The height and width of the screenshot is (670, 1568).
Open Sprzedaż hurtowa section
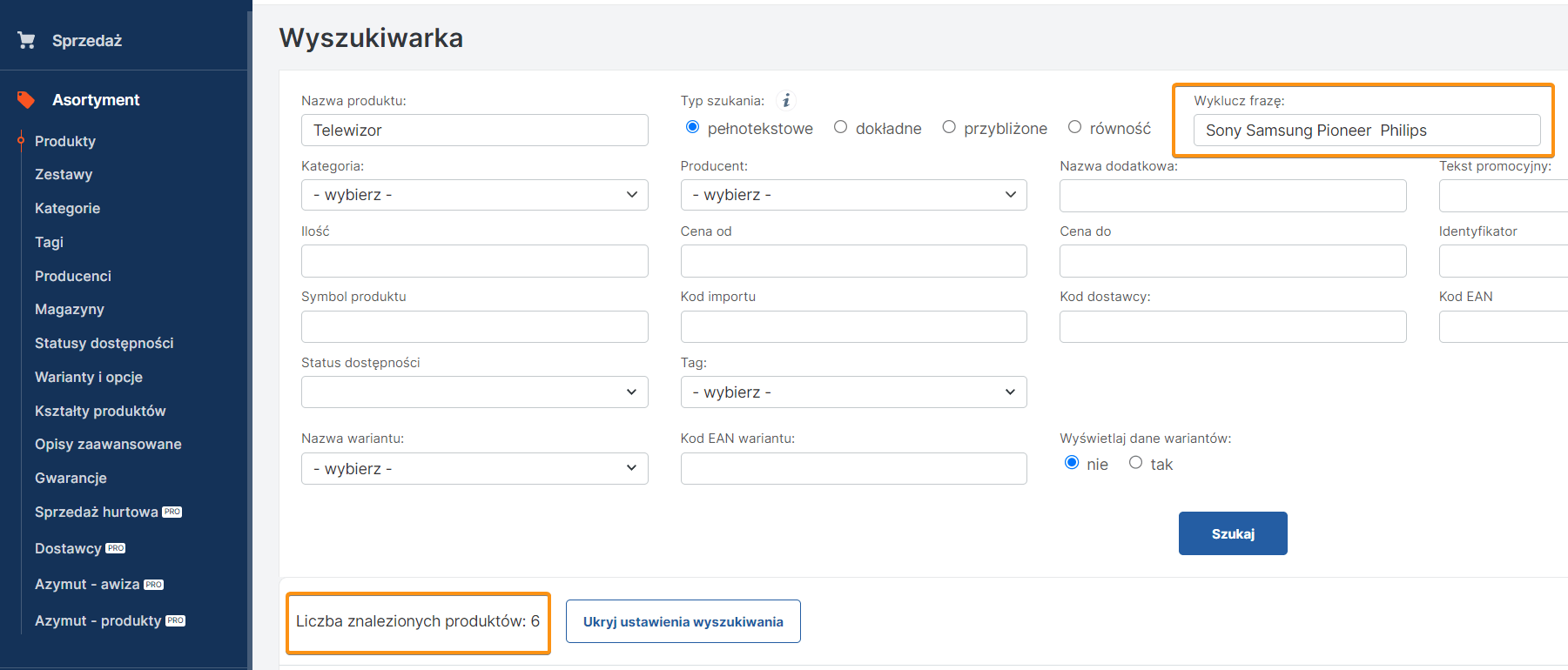tap(97, 512)
